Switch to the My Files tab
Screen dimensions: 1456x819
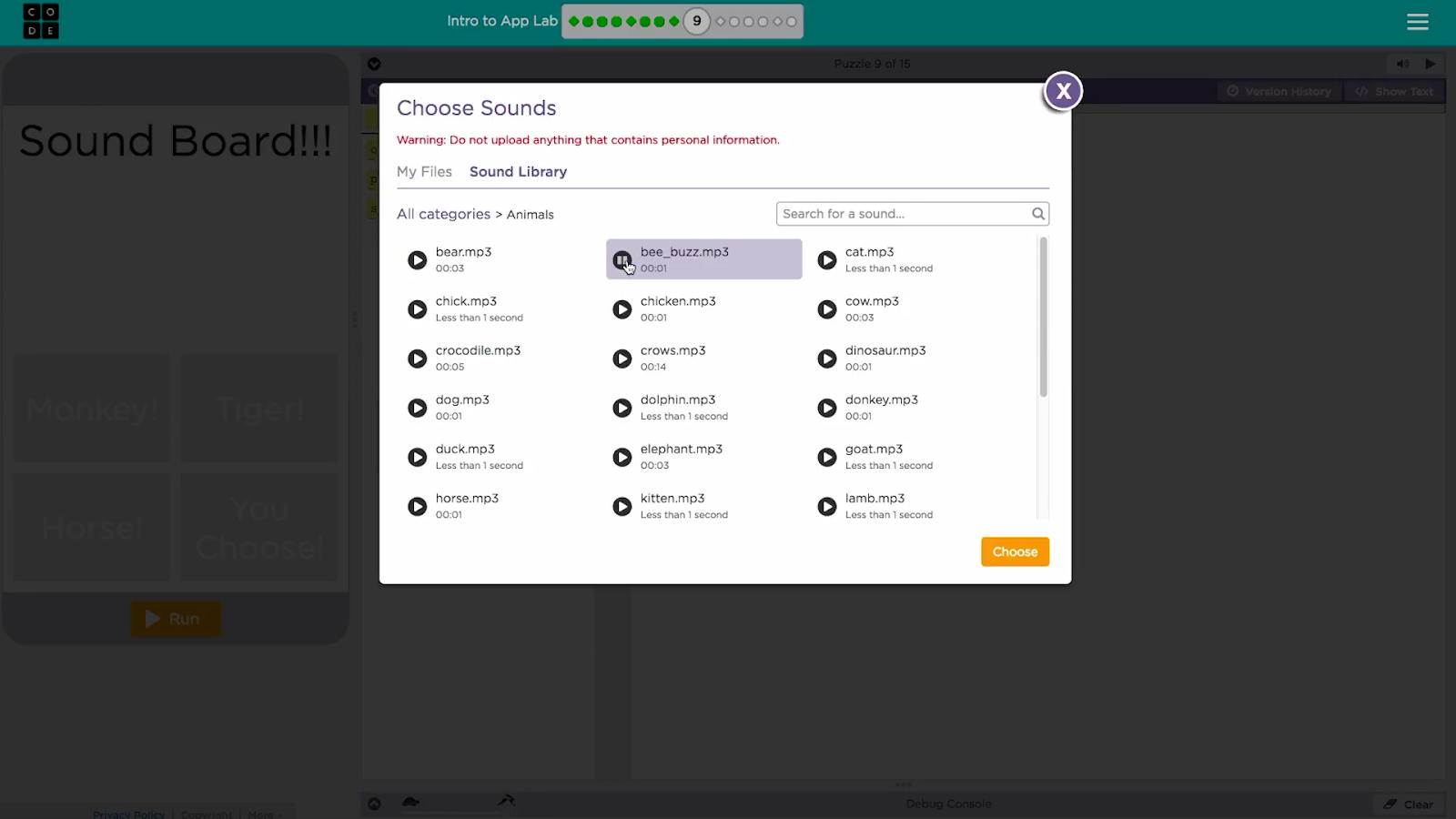(x=424, y=172)
